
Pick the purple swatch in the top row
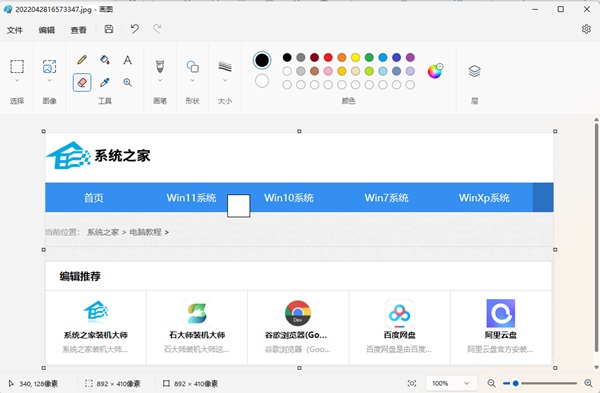pos(410,57)
